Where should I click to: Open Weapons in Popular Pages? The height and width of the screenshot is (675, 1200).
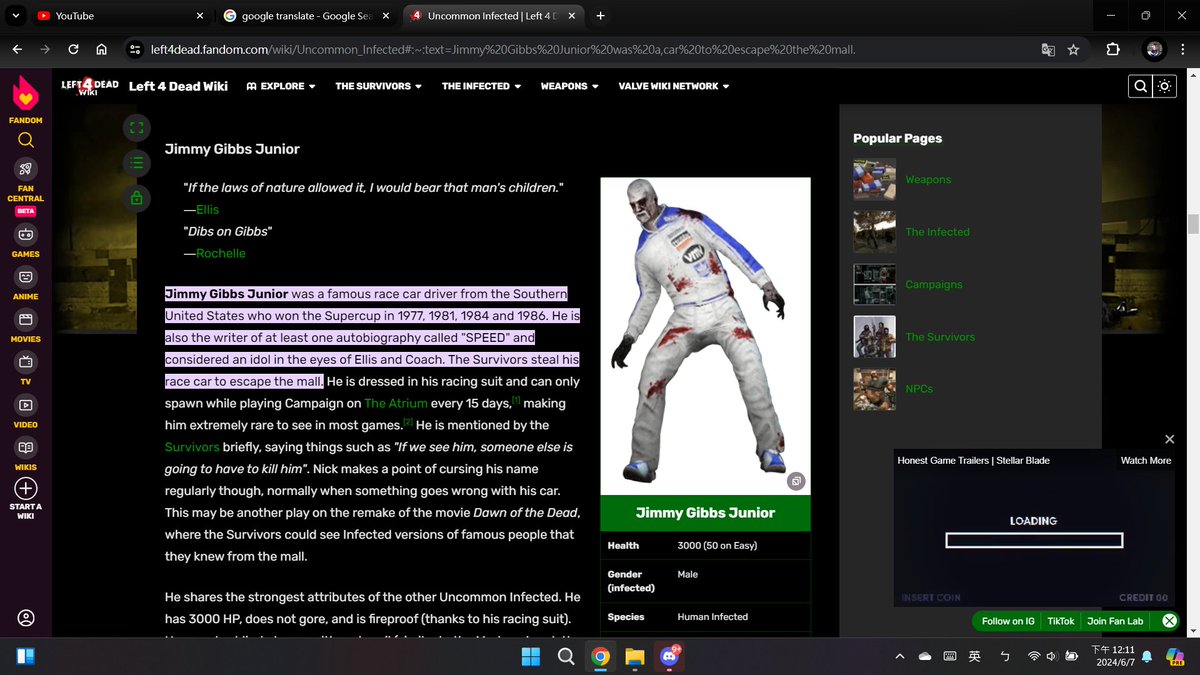coord(928,180)
